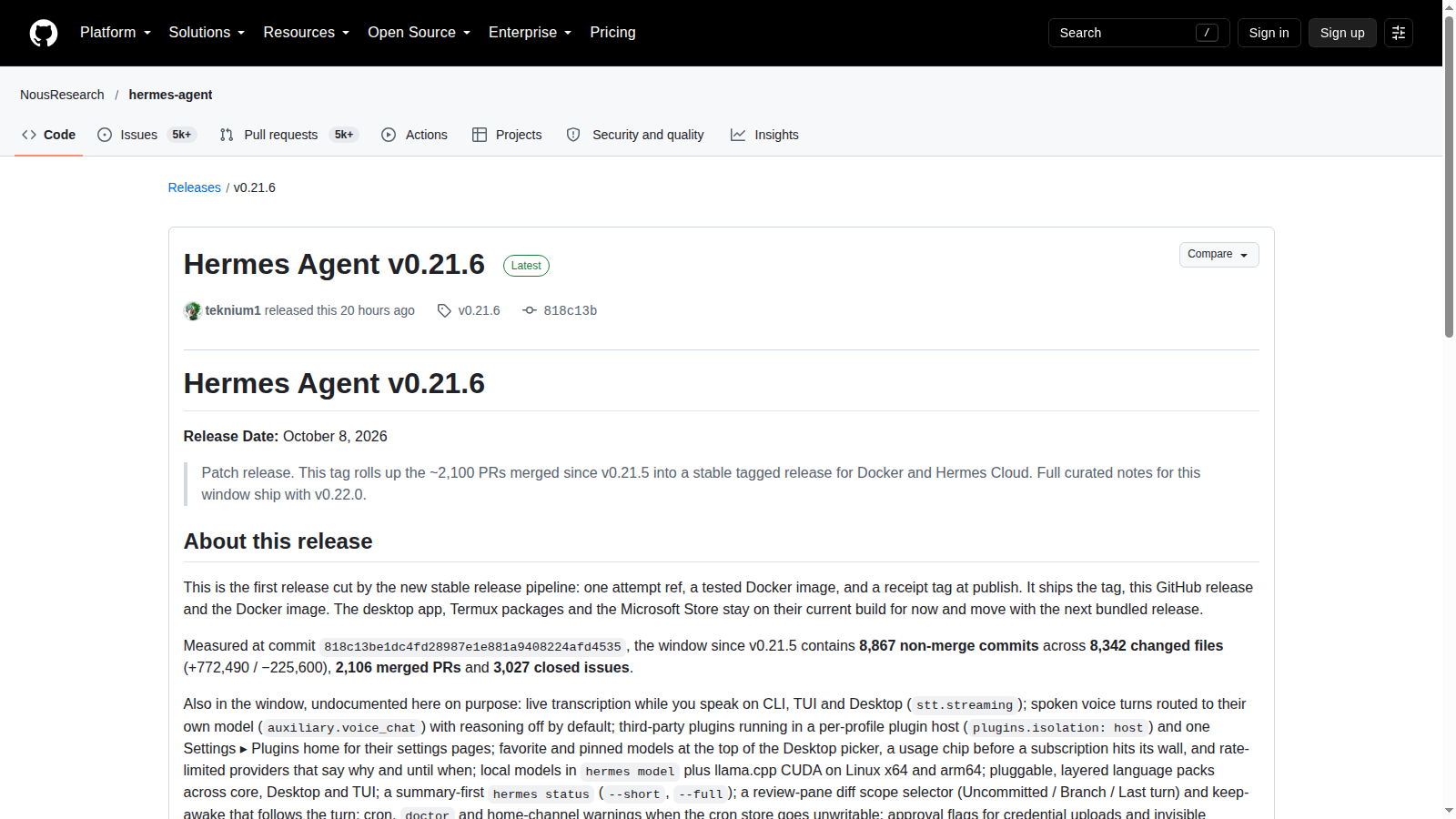
Task: Expand the Solutions menu
Action: click(207, 33)
